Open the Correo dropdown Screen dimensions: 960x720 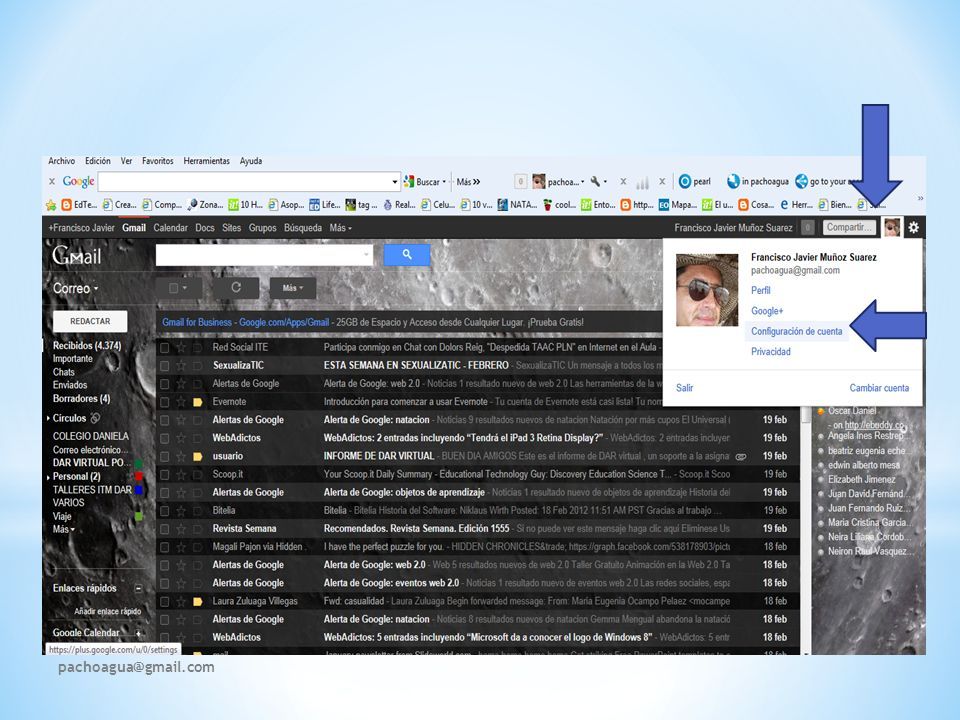tap(75, 288)
